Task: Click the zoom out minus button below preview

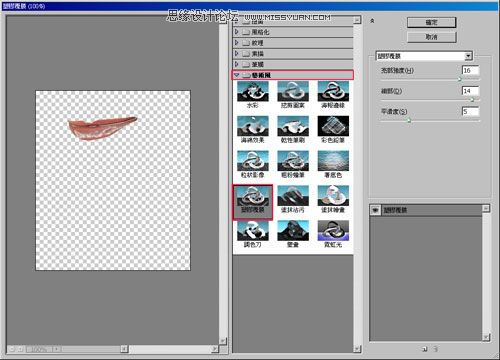Action: pos(12,349)
